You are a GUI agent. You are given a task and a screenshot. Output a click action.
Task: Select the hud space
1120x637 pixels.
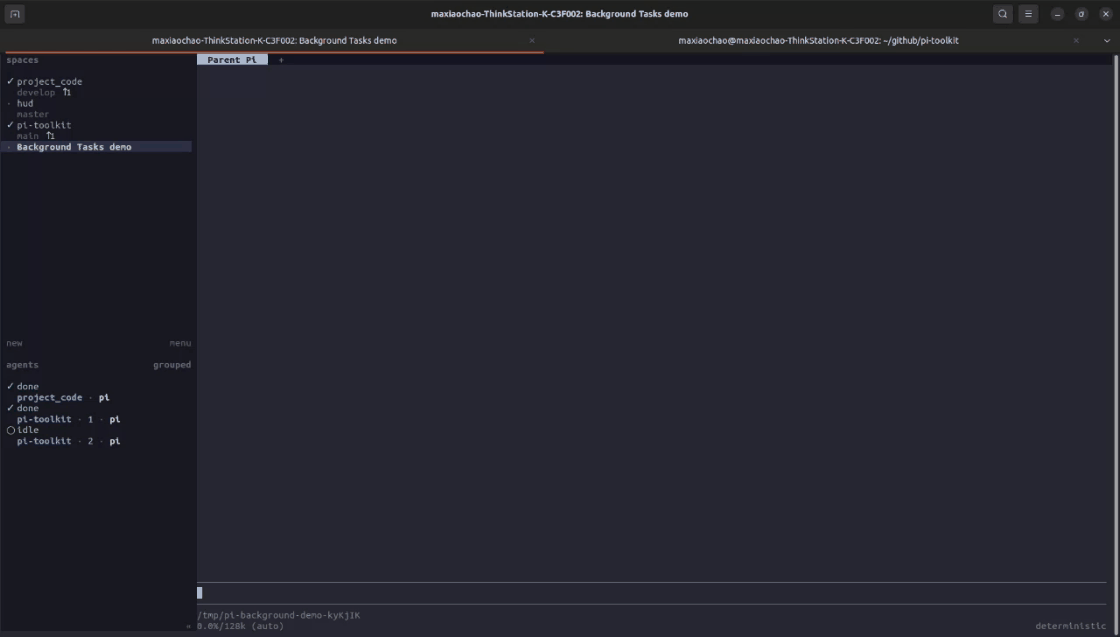tap(25, 104)
